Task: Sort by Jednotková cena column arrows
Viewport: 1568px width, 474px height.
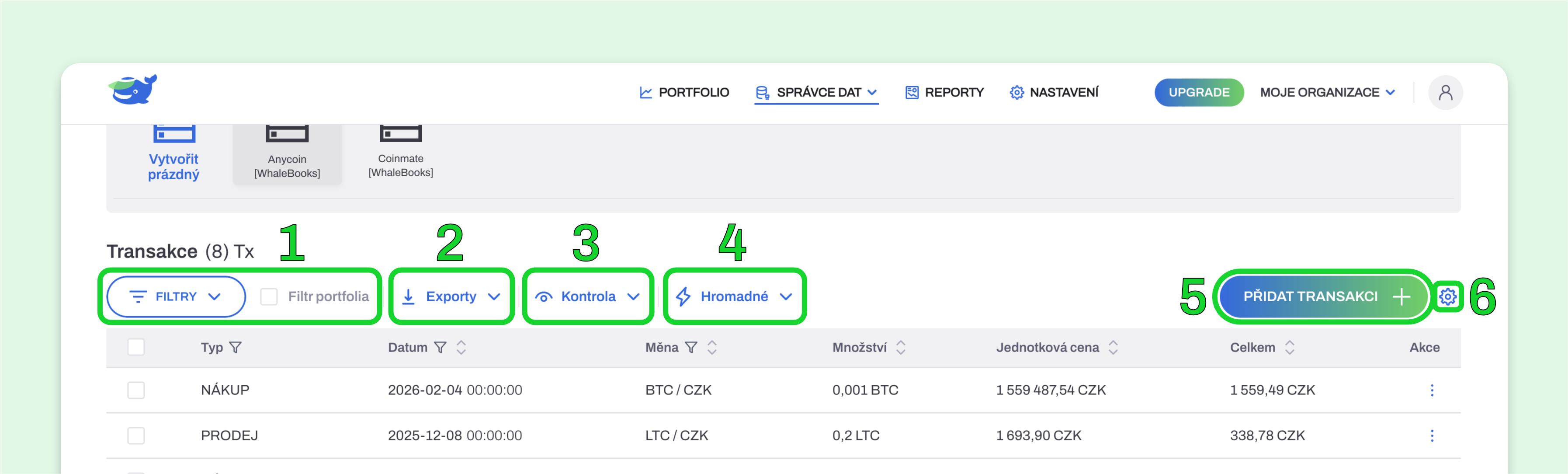Action: (1114, 347)
